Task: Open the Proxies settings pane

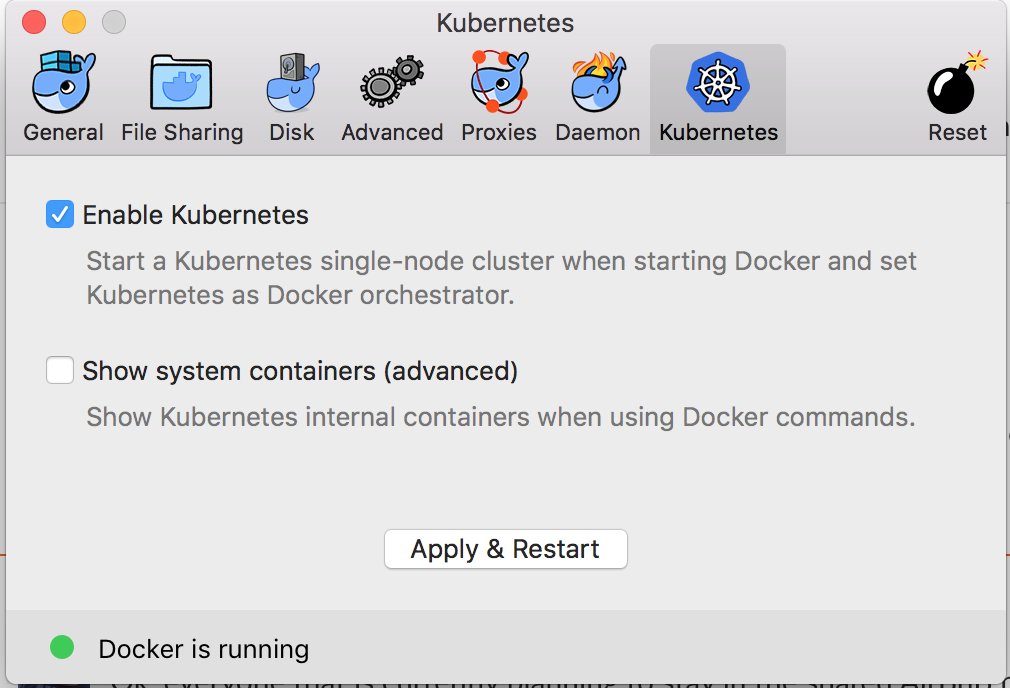Action: 498,131
